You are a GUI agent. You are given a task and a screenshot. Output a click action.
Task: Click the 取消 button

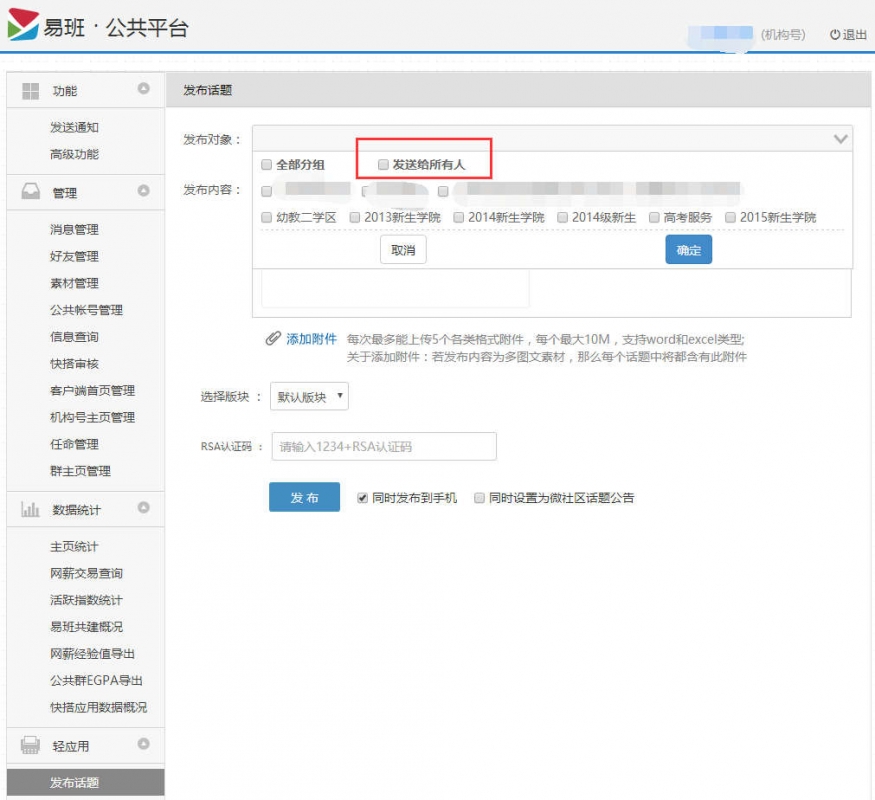[403, 250]
